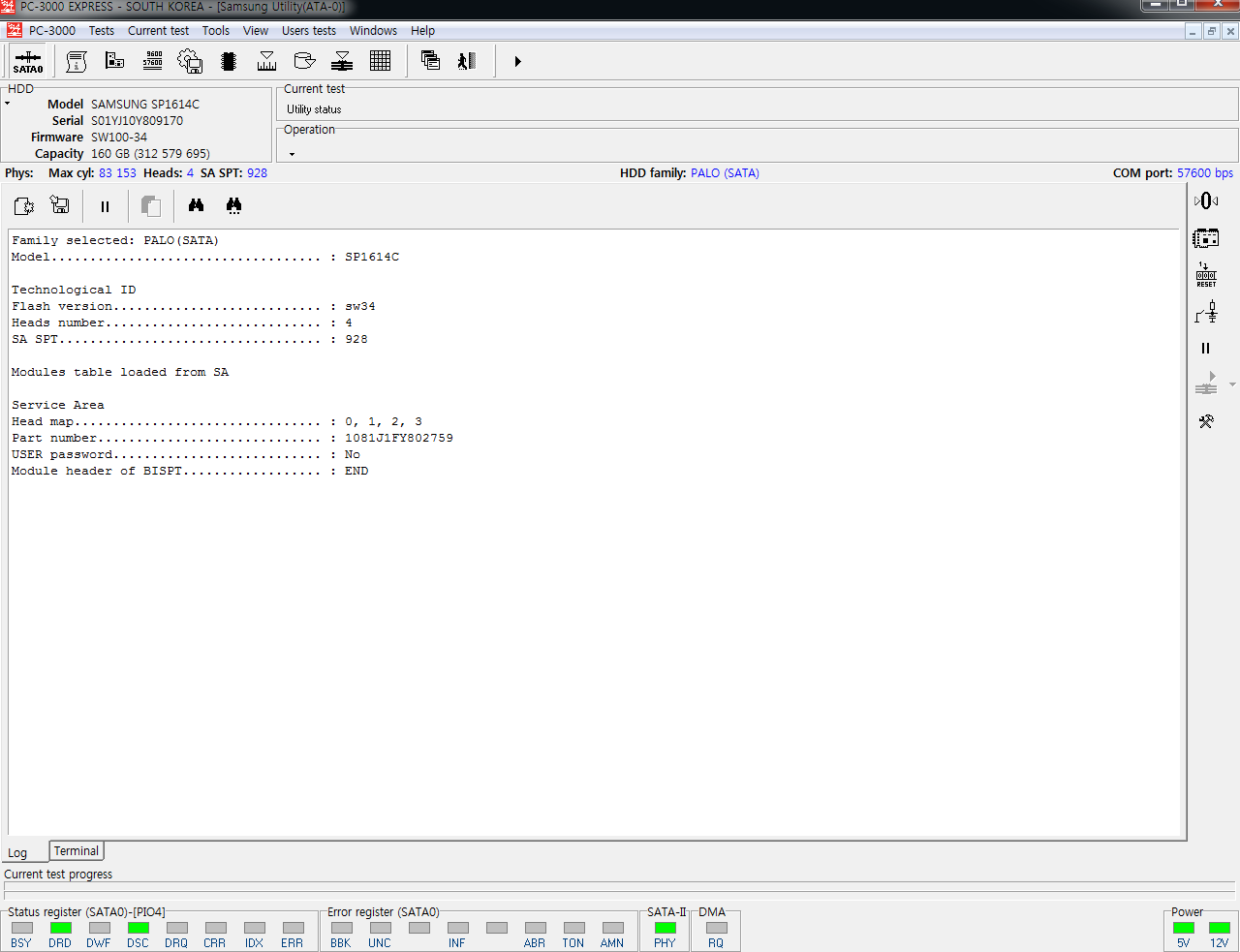This screenshot has height=952, width=1240.
Task: Click the power switch circuit icon
Action: click(x=1206, y=312)
